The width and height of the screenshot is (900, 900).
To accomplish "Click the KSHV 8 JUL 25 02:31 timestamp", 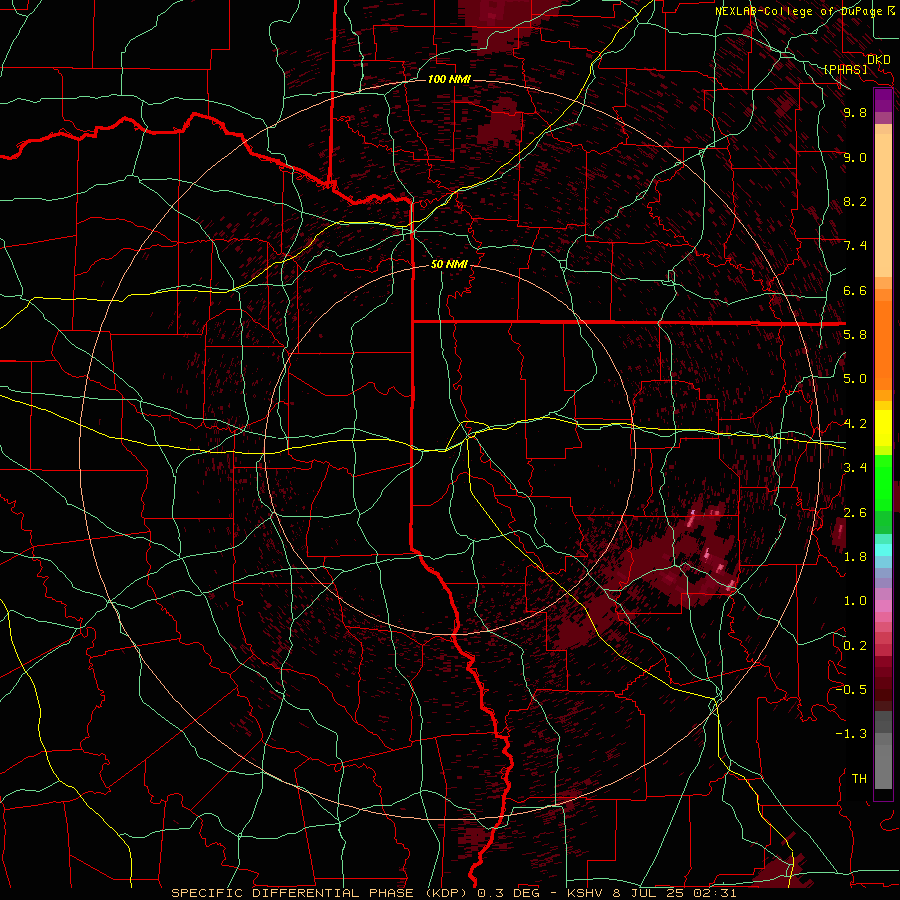I will pos(651,893).
